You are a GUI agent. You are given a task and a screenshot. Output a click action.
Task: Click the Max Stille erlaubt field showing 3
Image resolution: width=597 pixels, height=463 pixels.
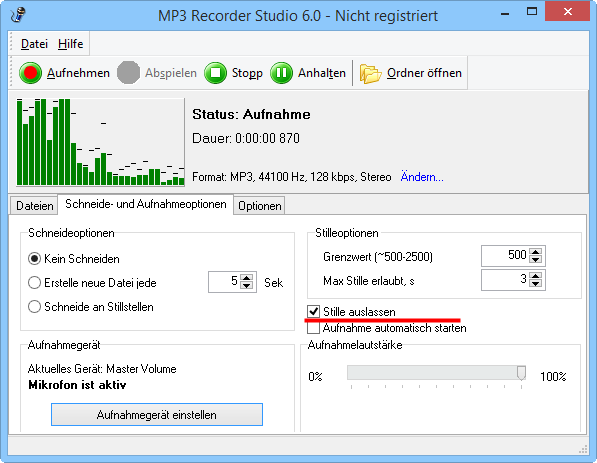point(505,280)
